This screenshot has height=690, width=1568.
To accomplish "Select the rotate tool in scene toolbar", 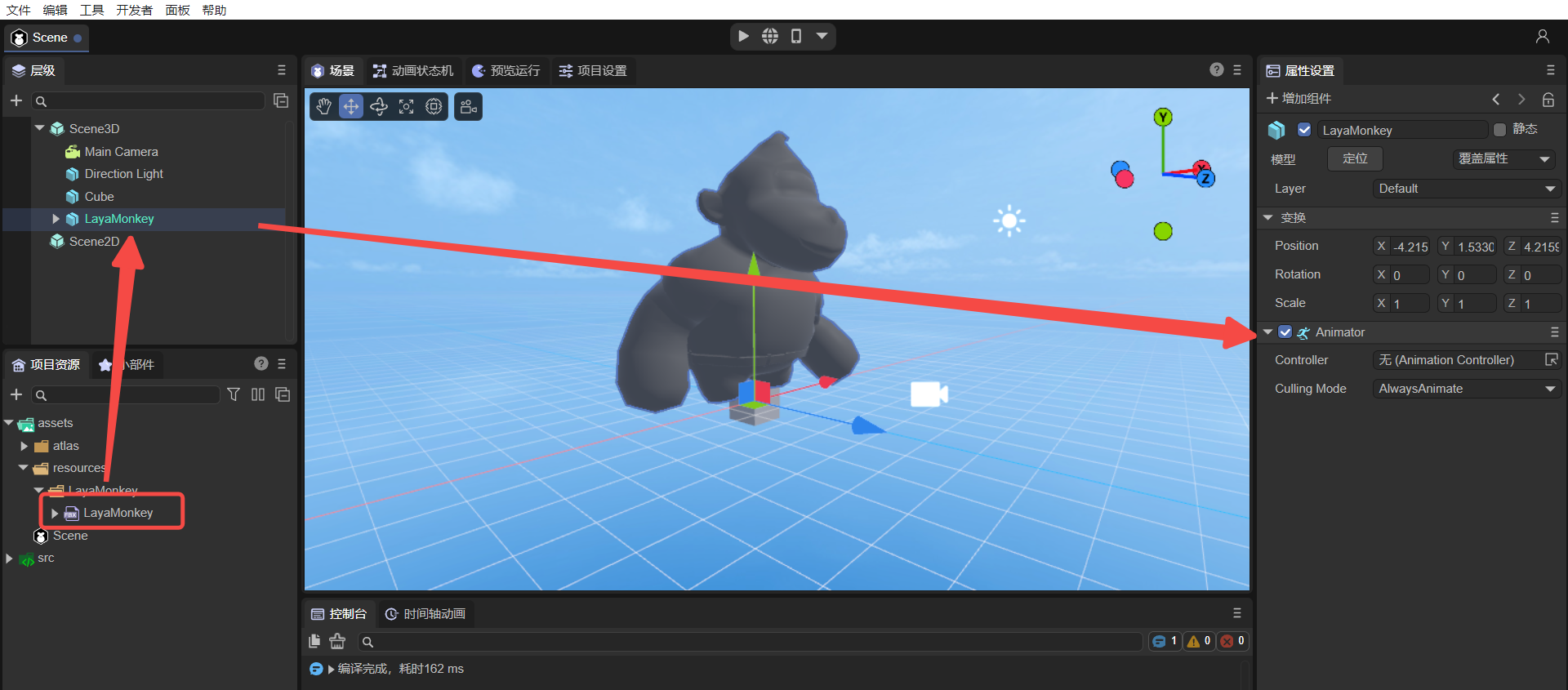I will point(379,106).
